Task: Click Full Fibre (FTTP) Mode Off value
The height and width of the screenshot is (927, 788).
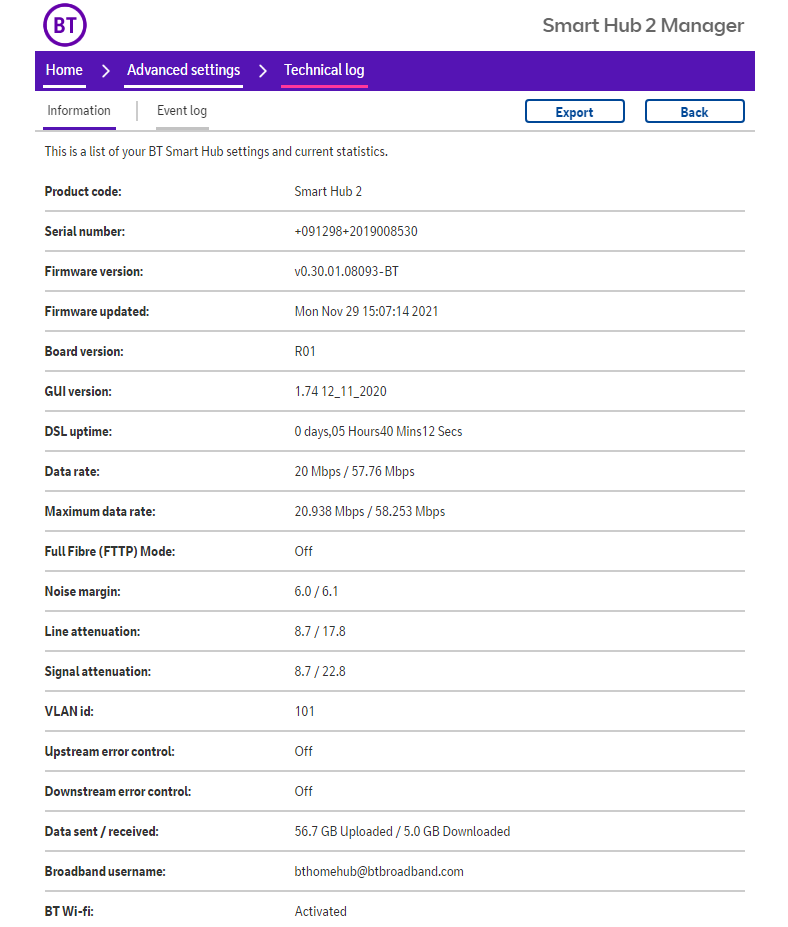Action: click(x=304, y=552)
